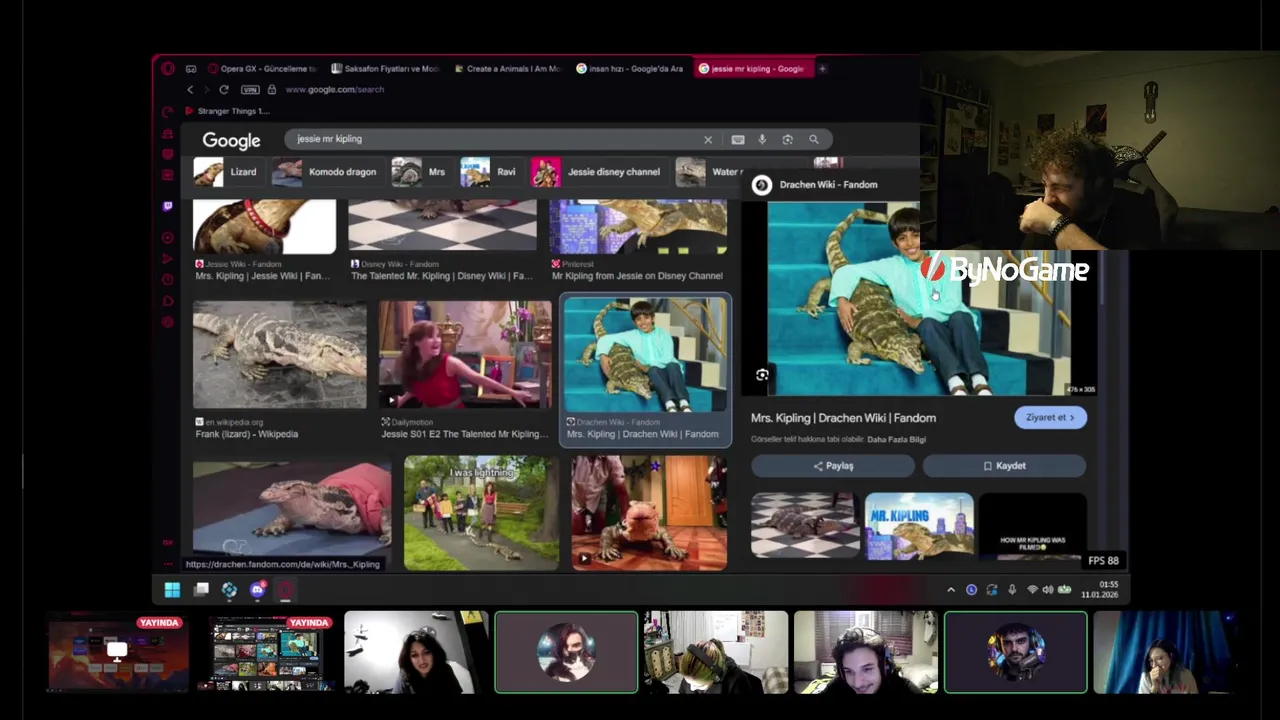Screen dimensions: 1280x720
Task: Expand hidden system tray icons chevron
Action: click(951, 590)
